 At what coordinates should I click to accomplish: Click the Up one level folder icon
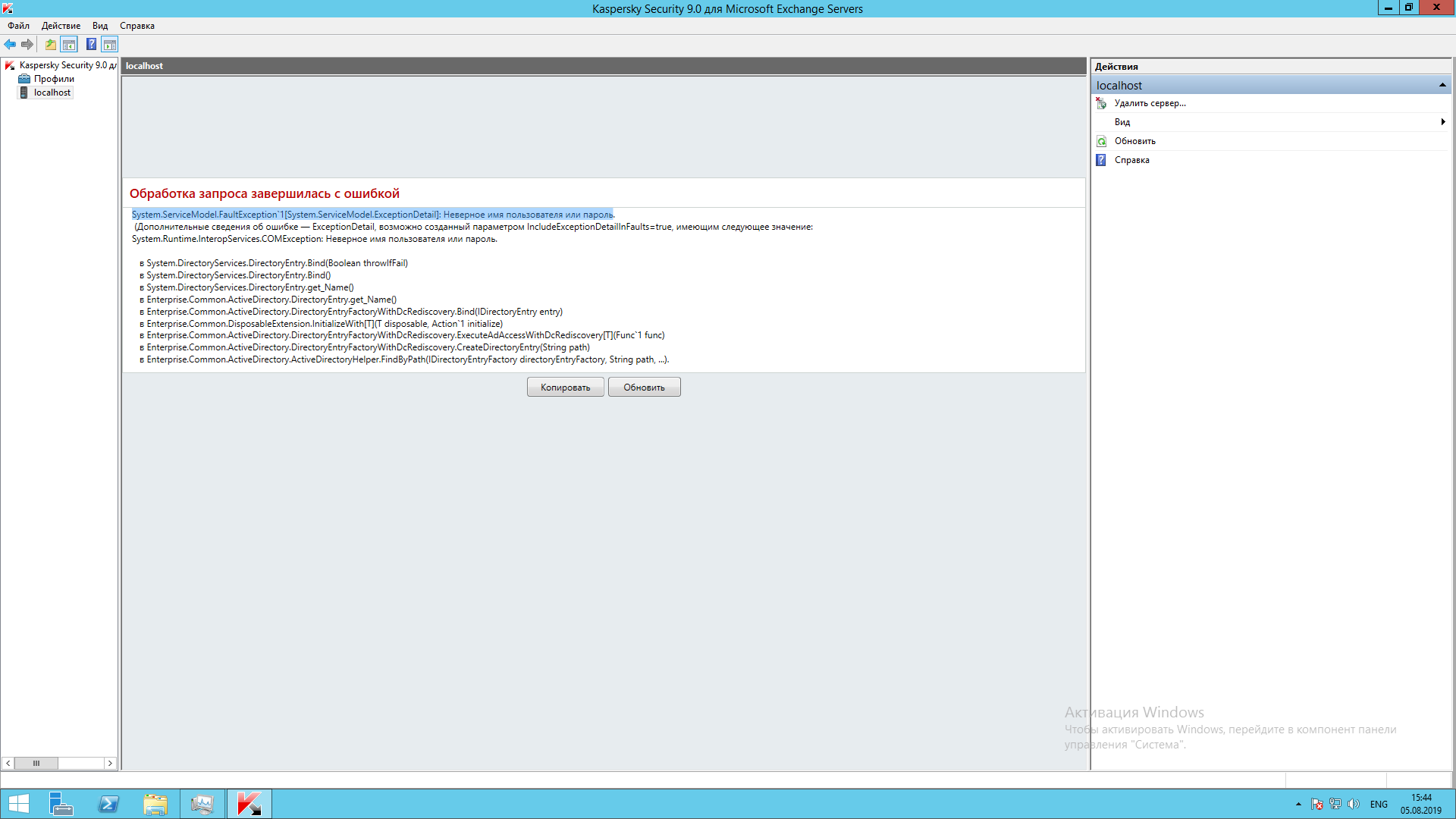coord(50,45)
